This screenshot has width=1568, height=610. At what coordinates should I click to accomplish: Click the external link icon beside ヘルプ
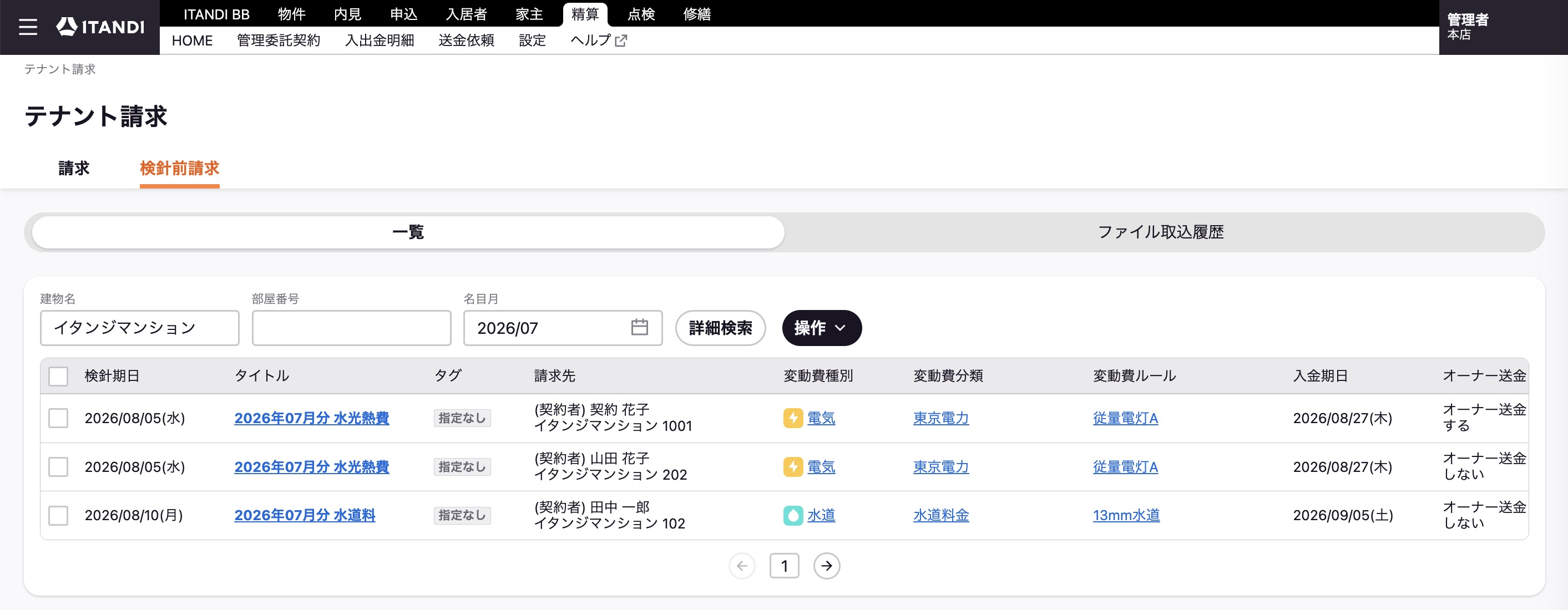pyautogui.click(x=621, y=40)
